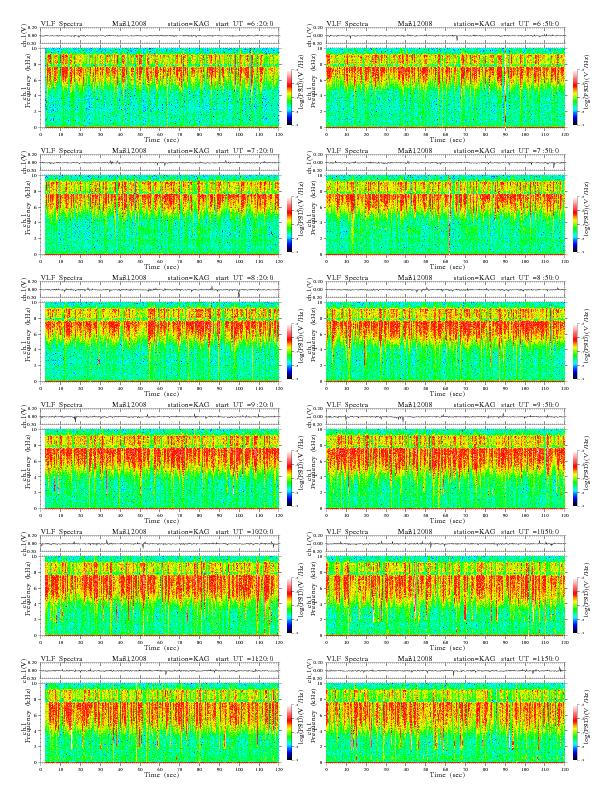612x792 pixels.
Task: Select the spectrogram starting at UT 6:50:0
Action: [x=445, y=88]
